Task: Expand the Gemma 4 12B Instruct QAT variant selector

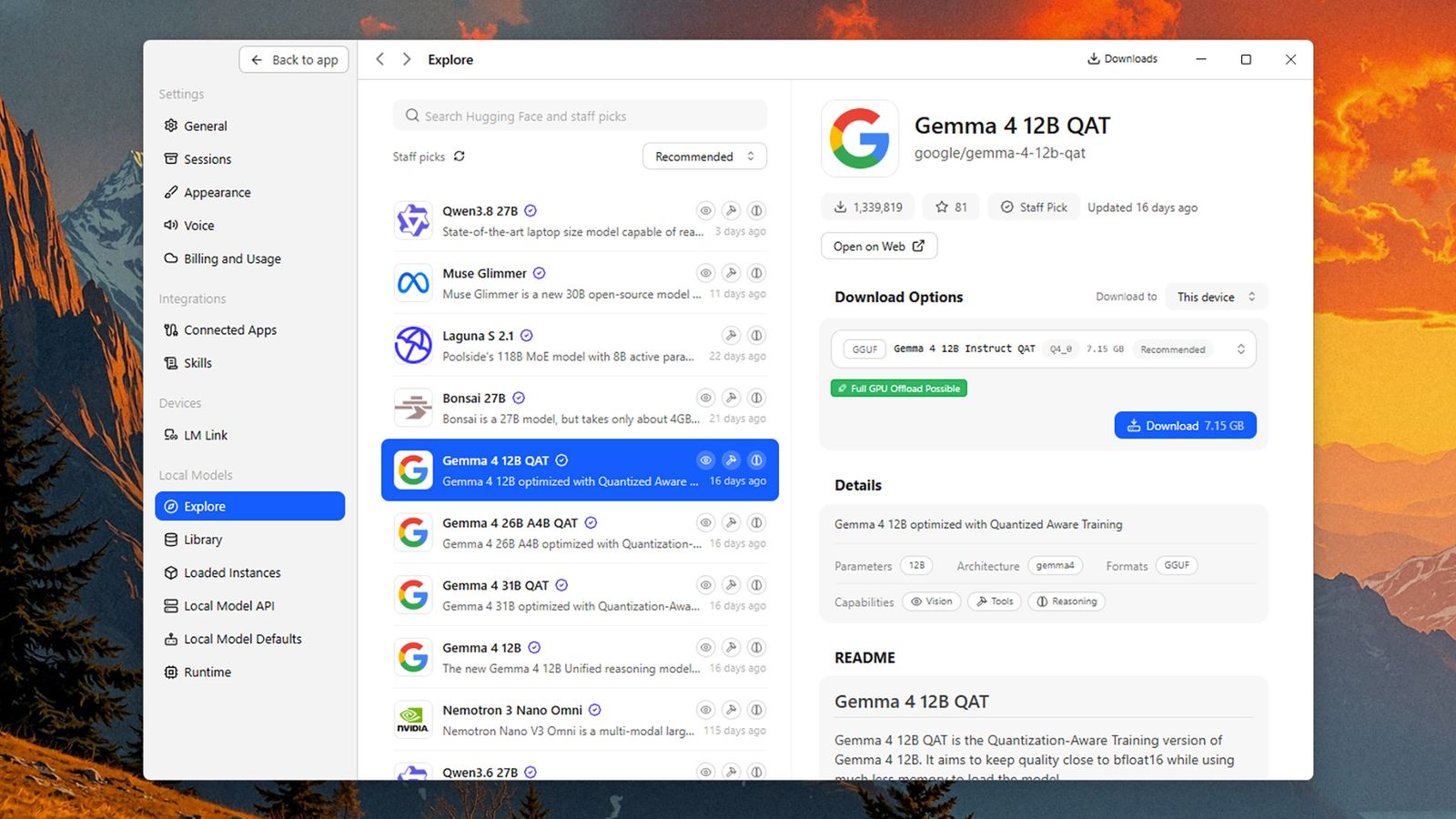Action: point(1043,349)
